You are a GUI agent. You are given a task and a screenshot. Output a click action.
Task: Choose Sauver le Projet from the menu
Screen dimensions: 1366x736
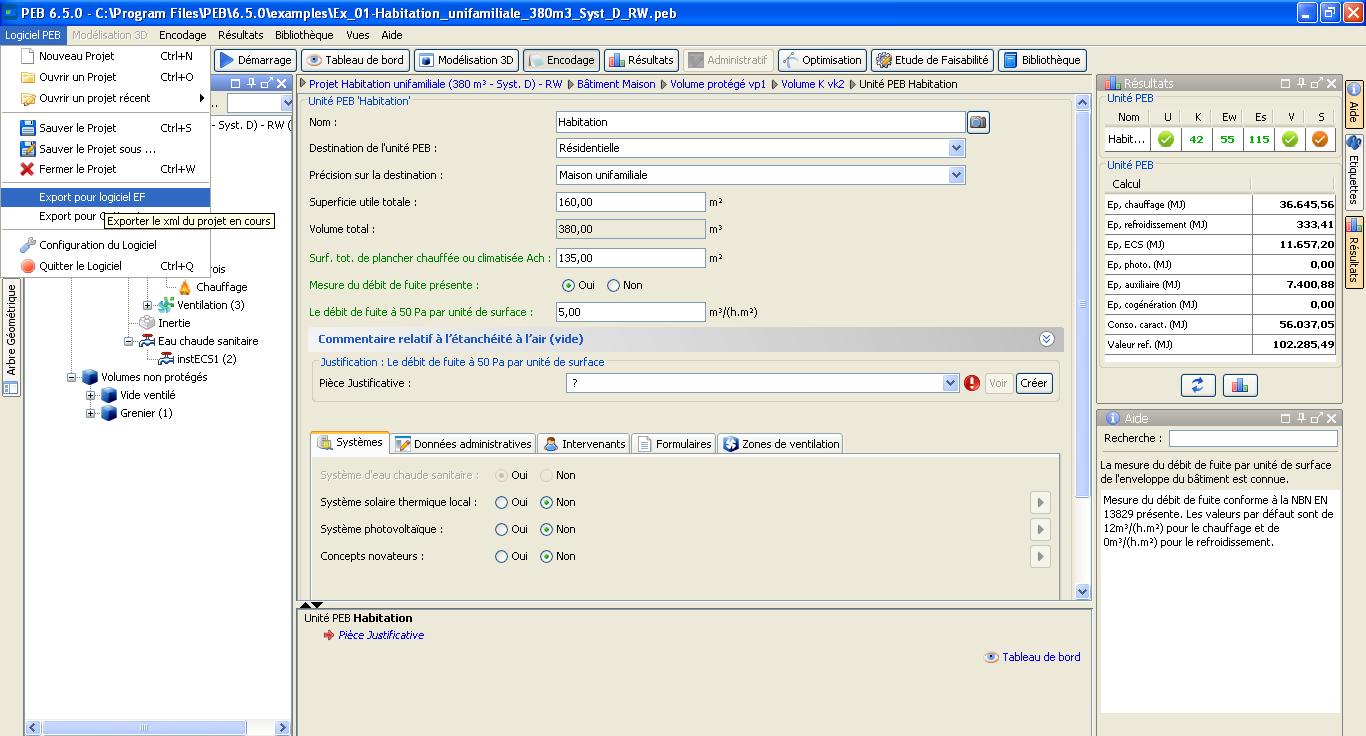pyautogui.click(x=105, y=128)
